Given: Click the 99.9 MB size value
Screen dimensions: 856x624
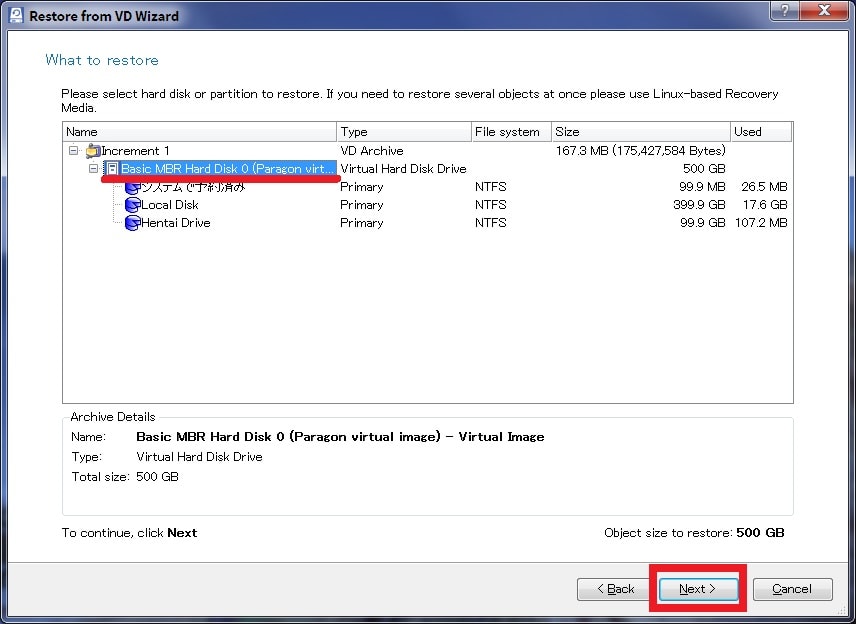Looking at the screenshot, I should [702, 187].
